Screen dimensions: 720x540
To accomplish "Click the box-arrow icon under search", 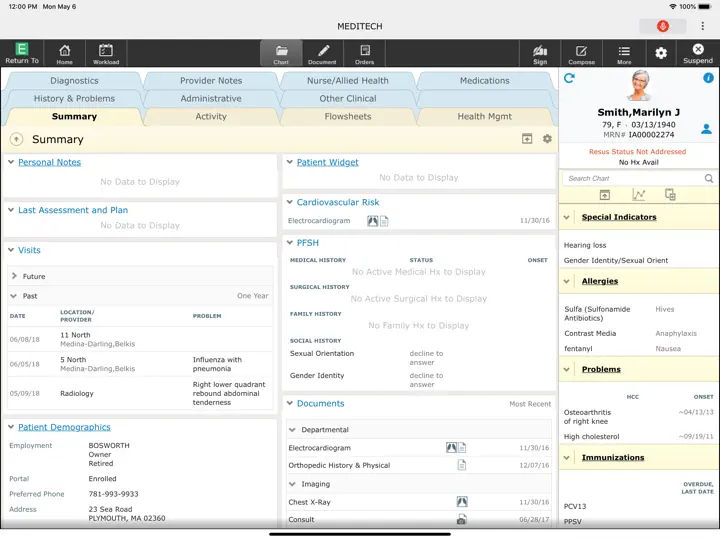I will 605,195.
